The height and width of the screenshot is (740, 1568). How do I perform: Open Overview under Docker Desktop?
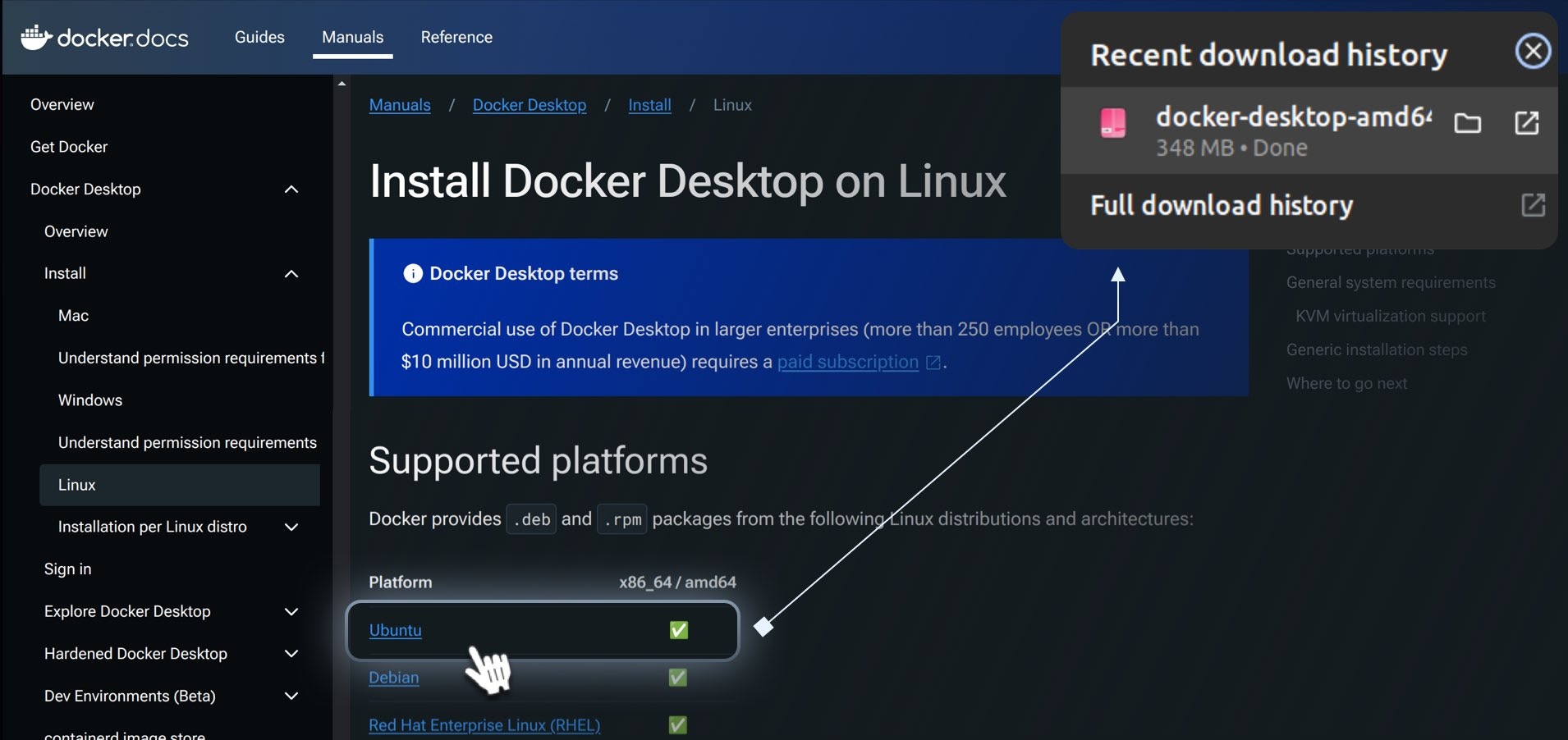(76, 231)
